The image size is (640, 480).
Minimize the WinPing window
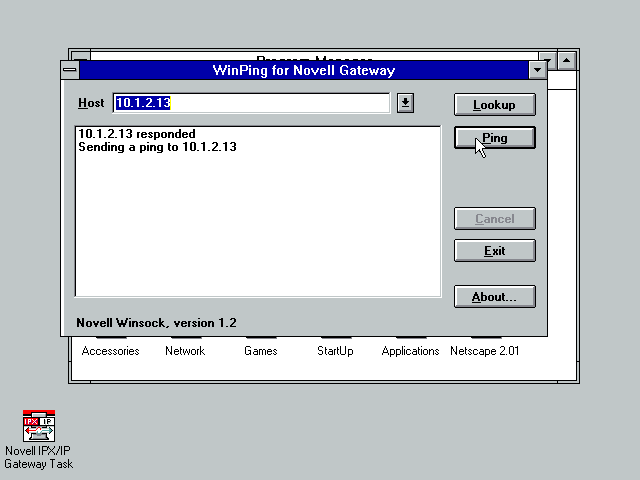(537, 71)
